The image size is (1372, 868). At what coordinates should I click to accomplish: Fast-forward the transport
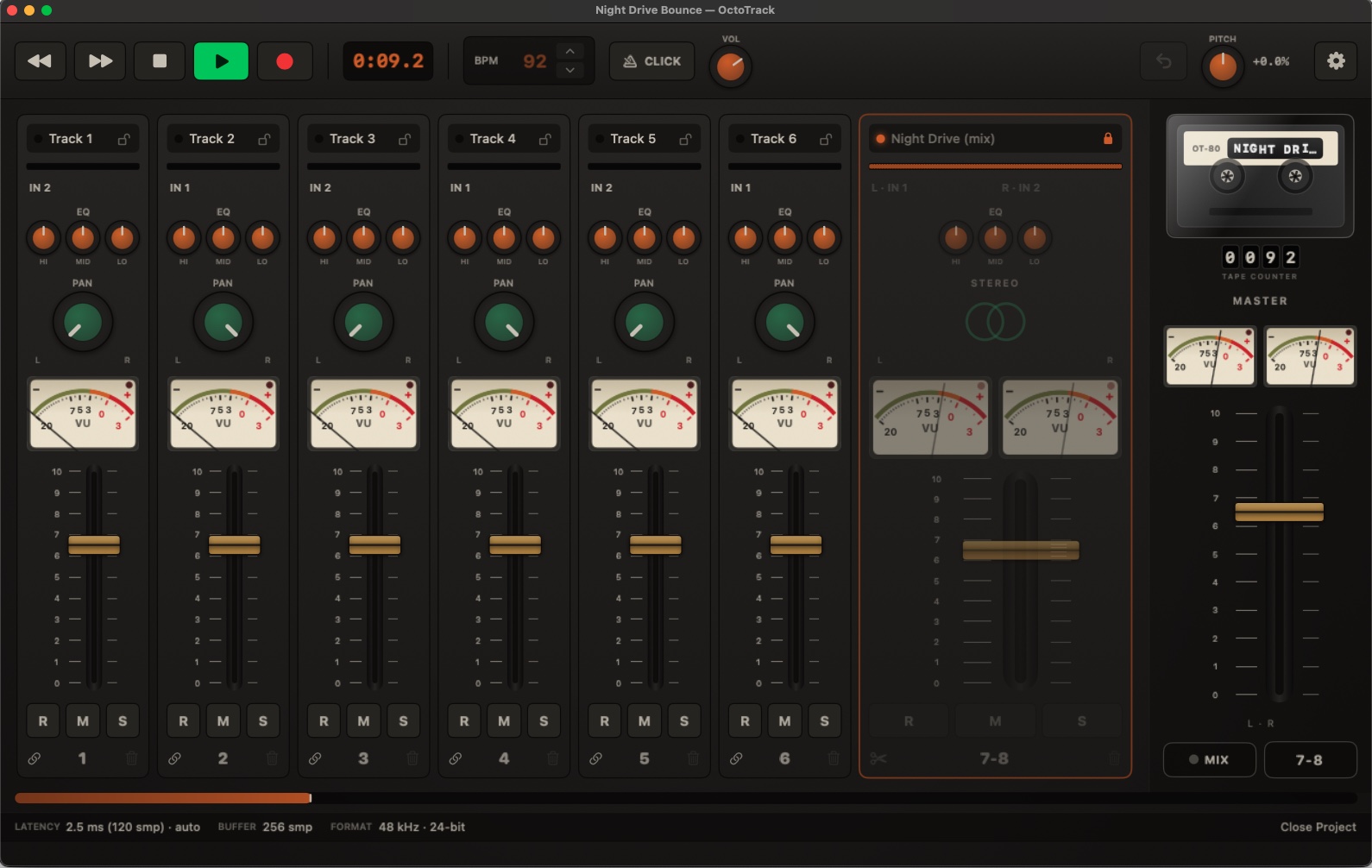point(100,61)
